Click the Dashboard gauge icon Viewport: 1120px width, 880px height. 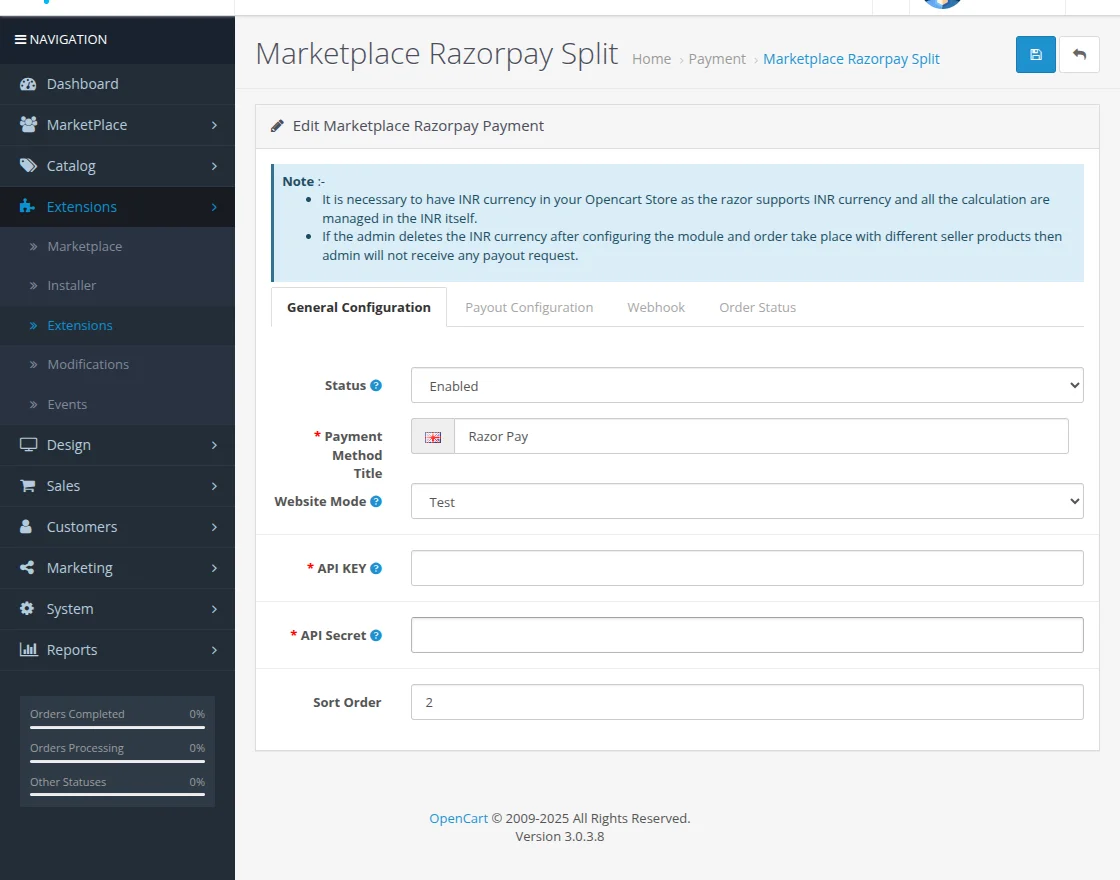(28, 84)
